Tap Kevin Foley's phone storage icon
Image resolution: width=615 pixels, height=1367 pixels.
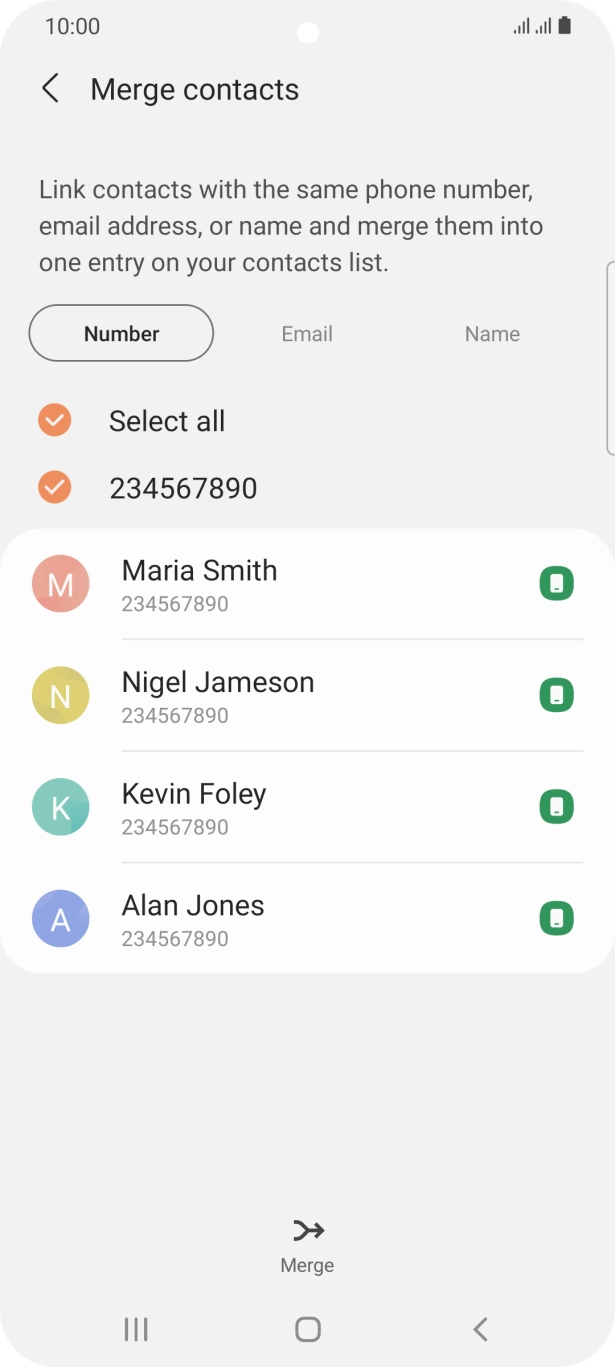pos(557,807)
